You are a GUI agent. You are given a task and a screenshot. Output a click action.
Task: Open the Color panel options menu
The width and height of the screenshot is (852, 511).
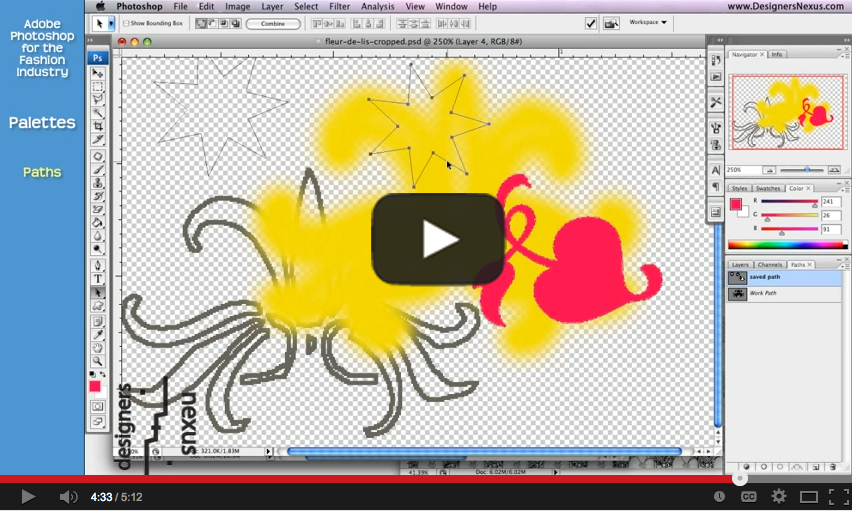tap(844, 189)
